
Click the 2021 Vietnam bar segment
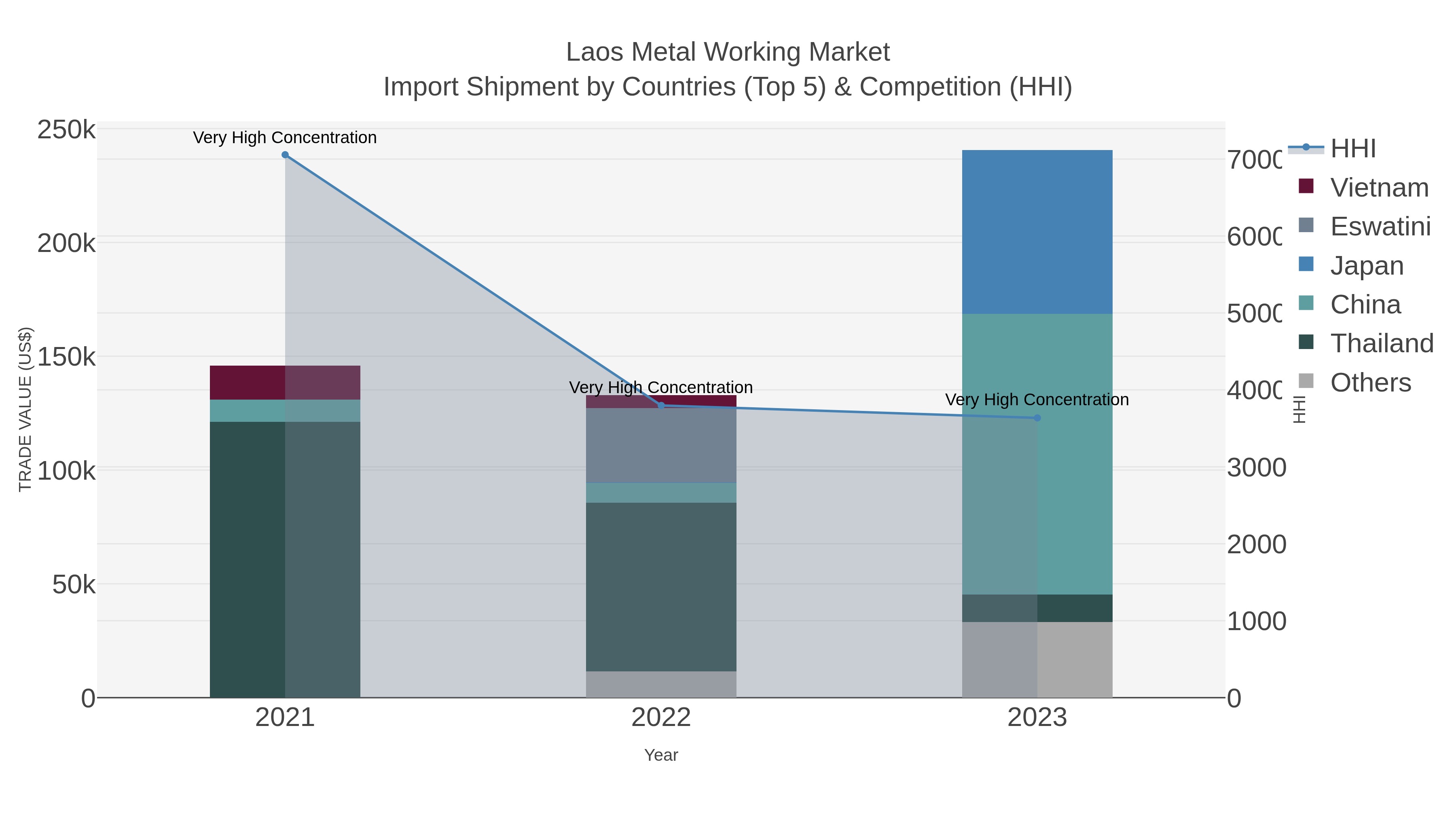[x=285, y=383]
